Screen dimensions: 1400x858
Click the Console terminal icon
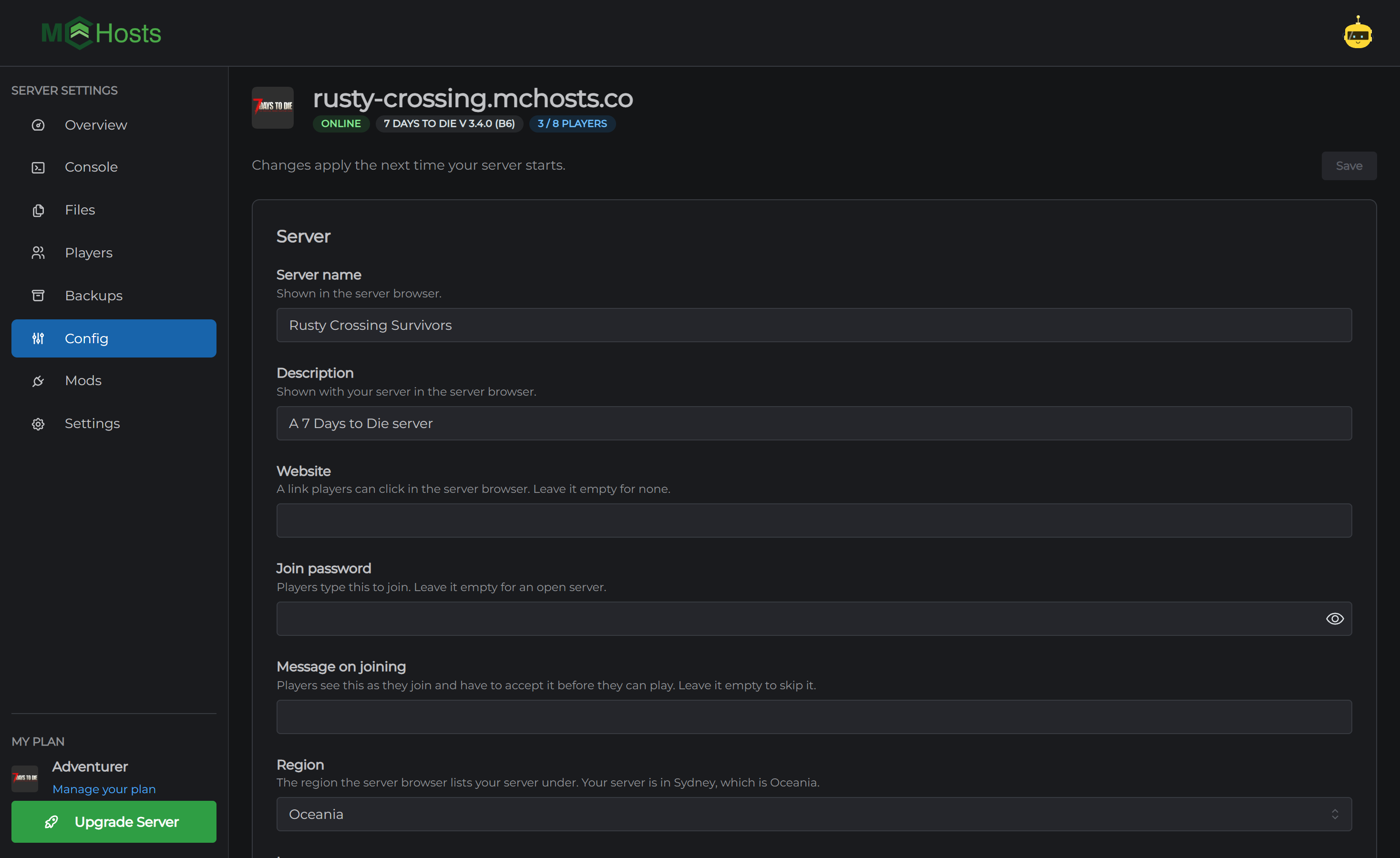pos(38,167)
